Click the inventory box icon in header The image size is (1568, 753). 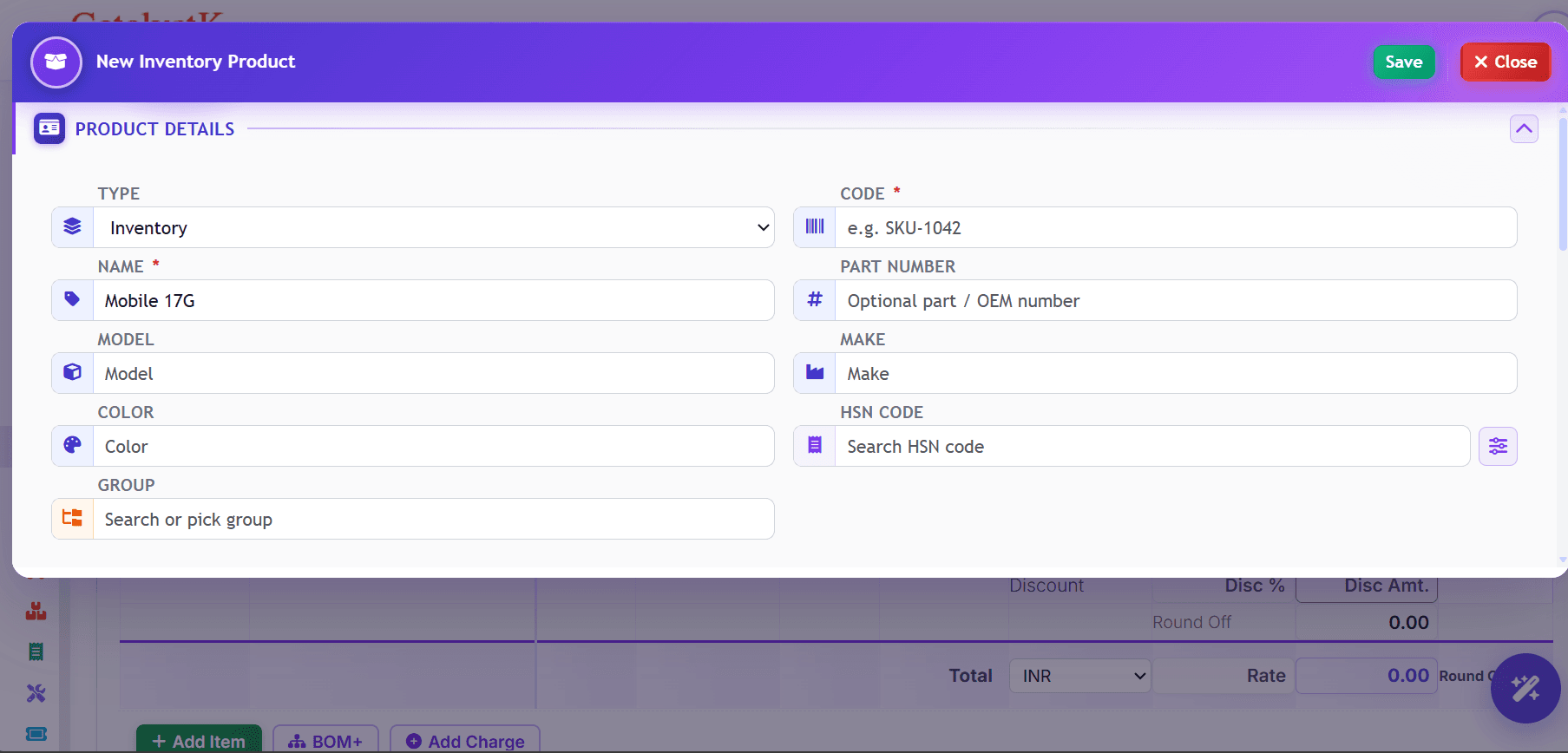point(56,62)
